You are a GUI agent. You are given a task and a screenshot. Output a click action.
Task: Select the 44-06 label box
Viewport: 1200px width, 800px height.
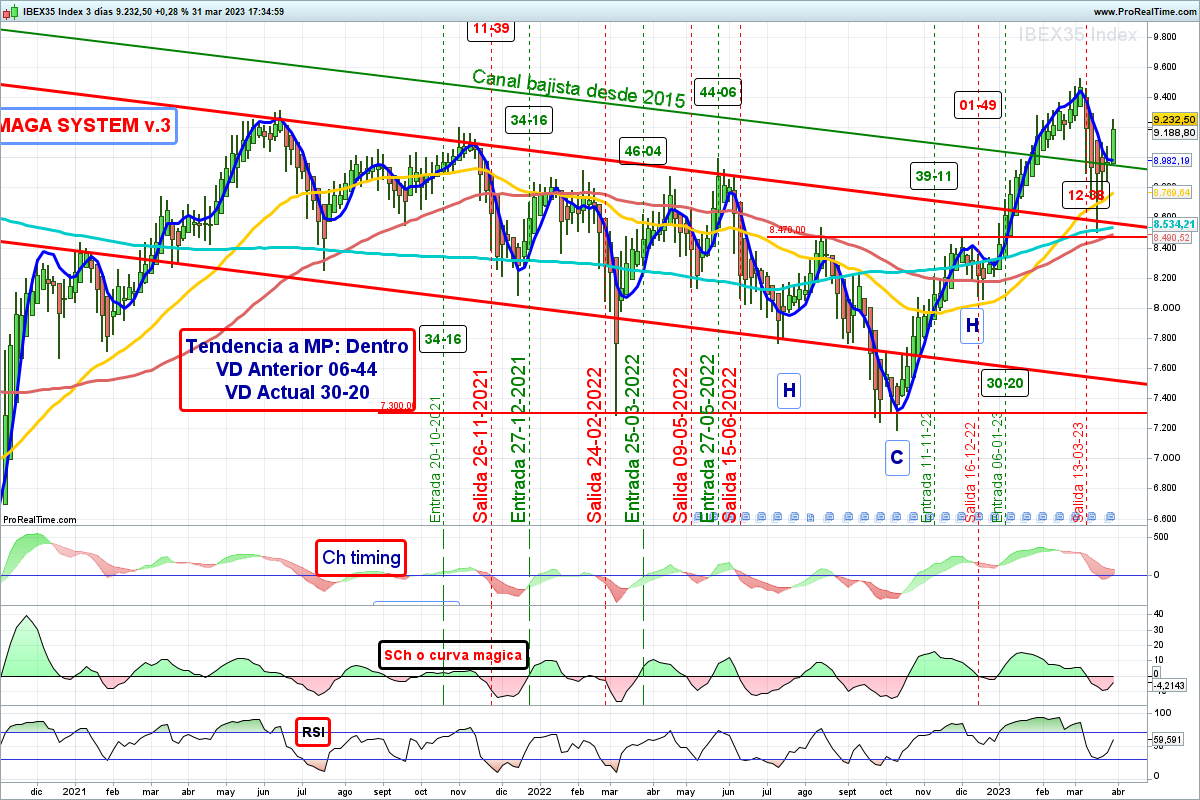coord(718,92)
